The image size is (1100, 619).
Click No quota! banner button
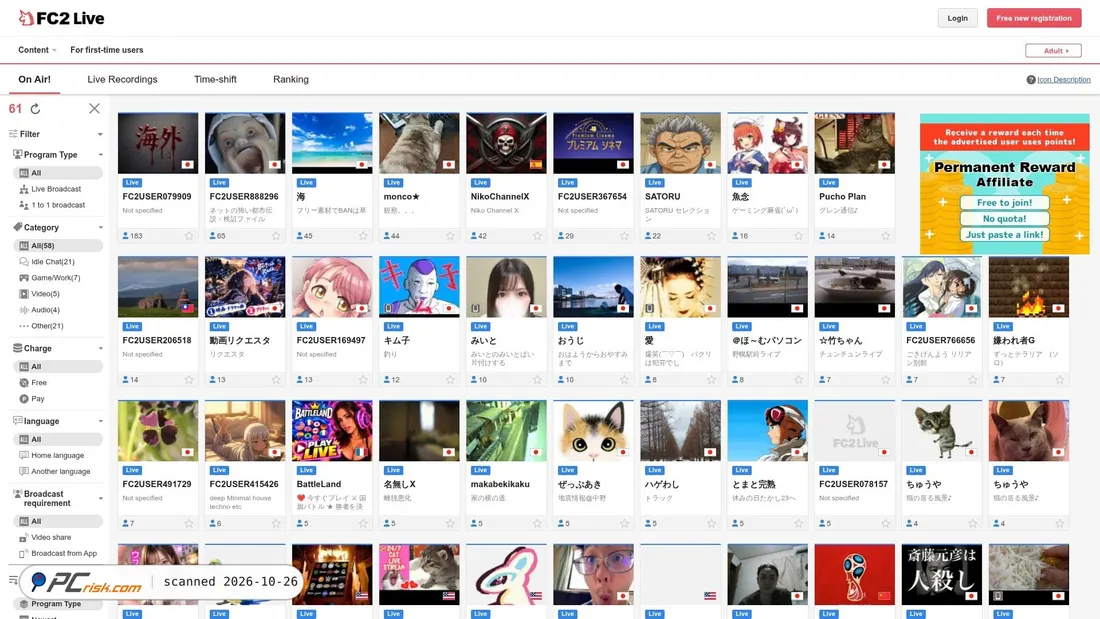click(1004, 218)
